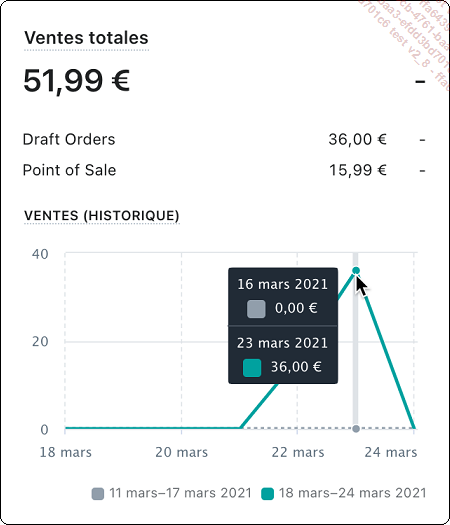450x525 pixels.
Task: Click the 20 mars axis label
Action: coord(181,452)
